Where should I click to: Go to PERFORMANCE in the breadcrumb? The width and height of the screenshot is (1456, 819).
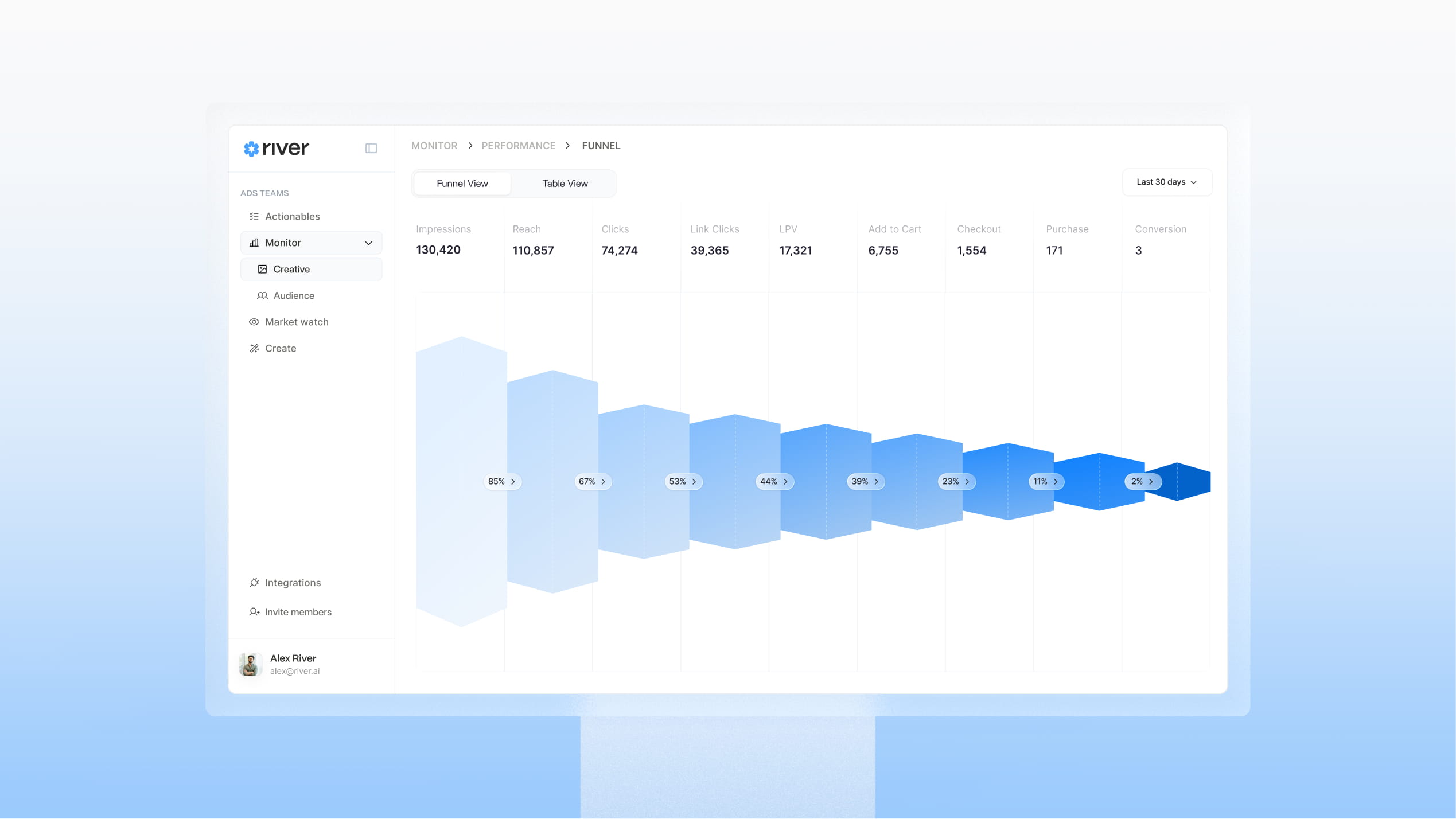[x=518, y=146]
